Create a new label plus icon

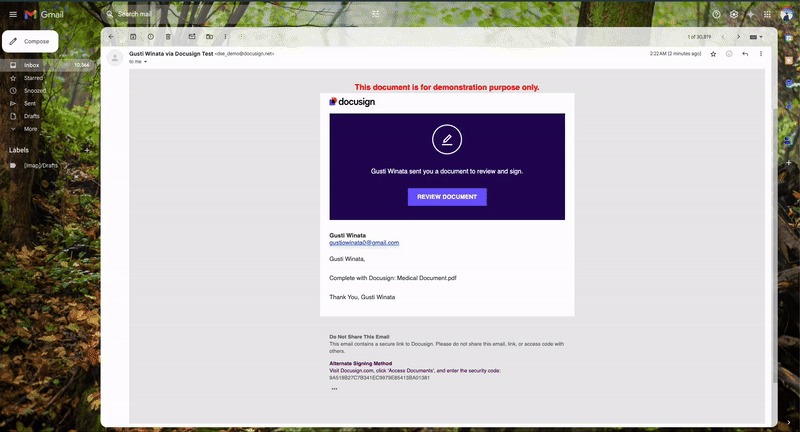87,150
